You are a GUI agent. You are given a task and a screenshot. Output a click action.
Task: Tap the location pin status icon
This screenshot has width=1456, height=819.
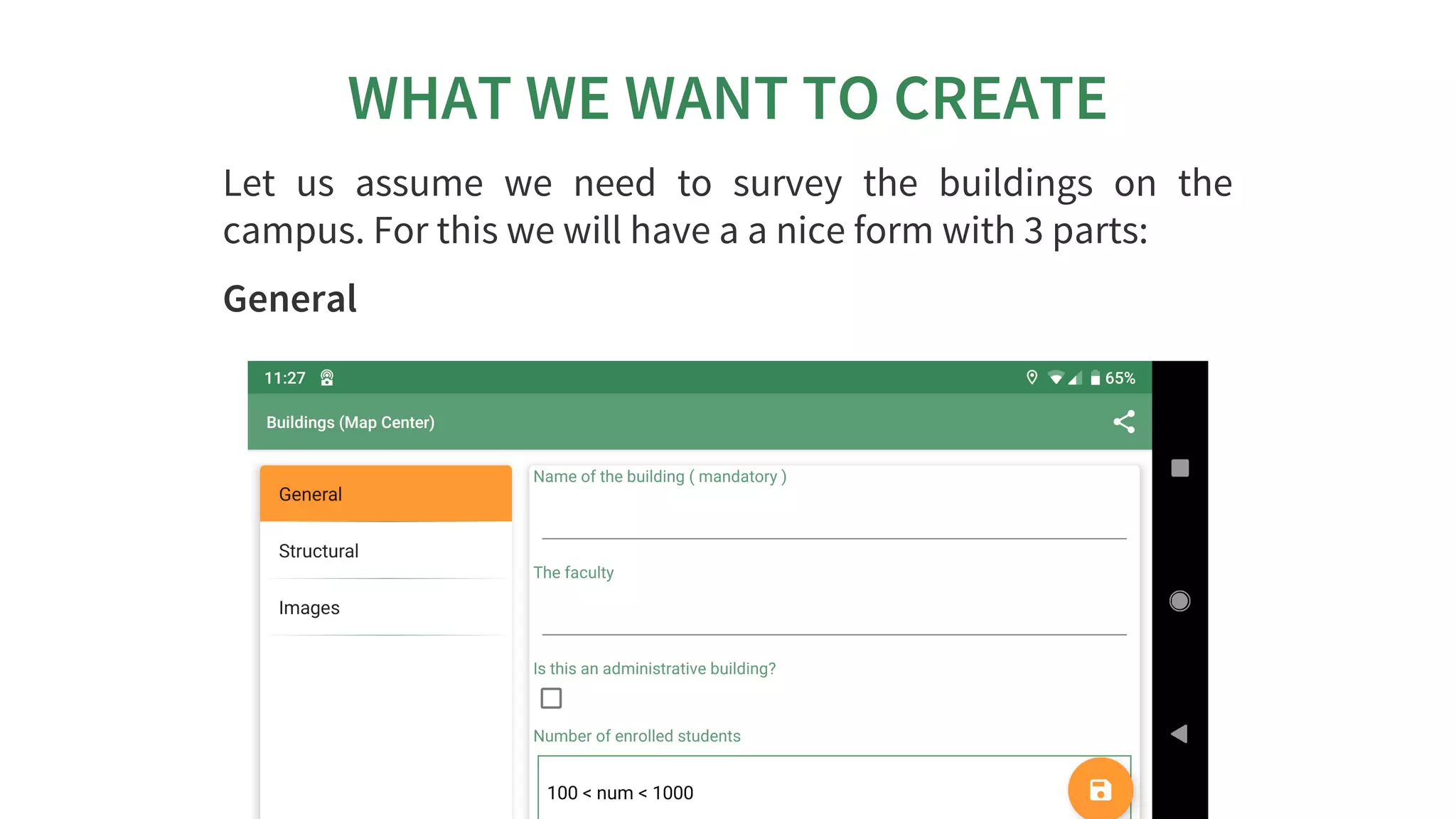tap(1032, 378)
